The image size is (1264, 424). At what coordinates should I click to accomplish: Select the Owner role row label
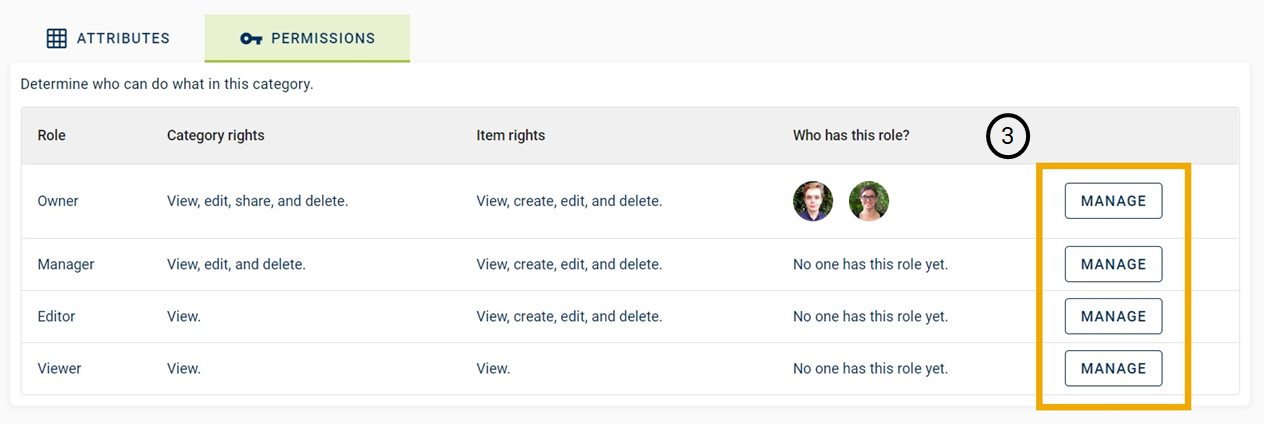point(58,201)
